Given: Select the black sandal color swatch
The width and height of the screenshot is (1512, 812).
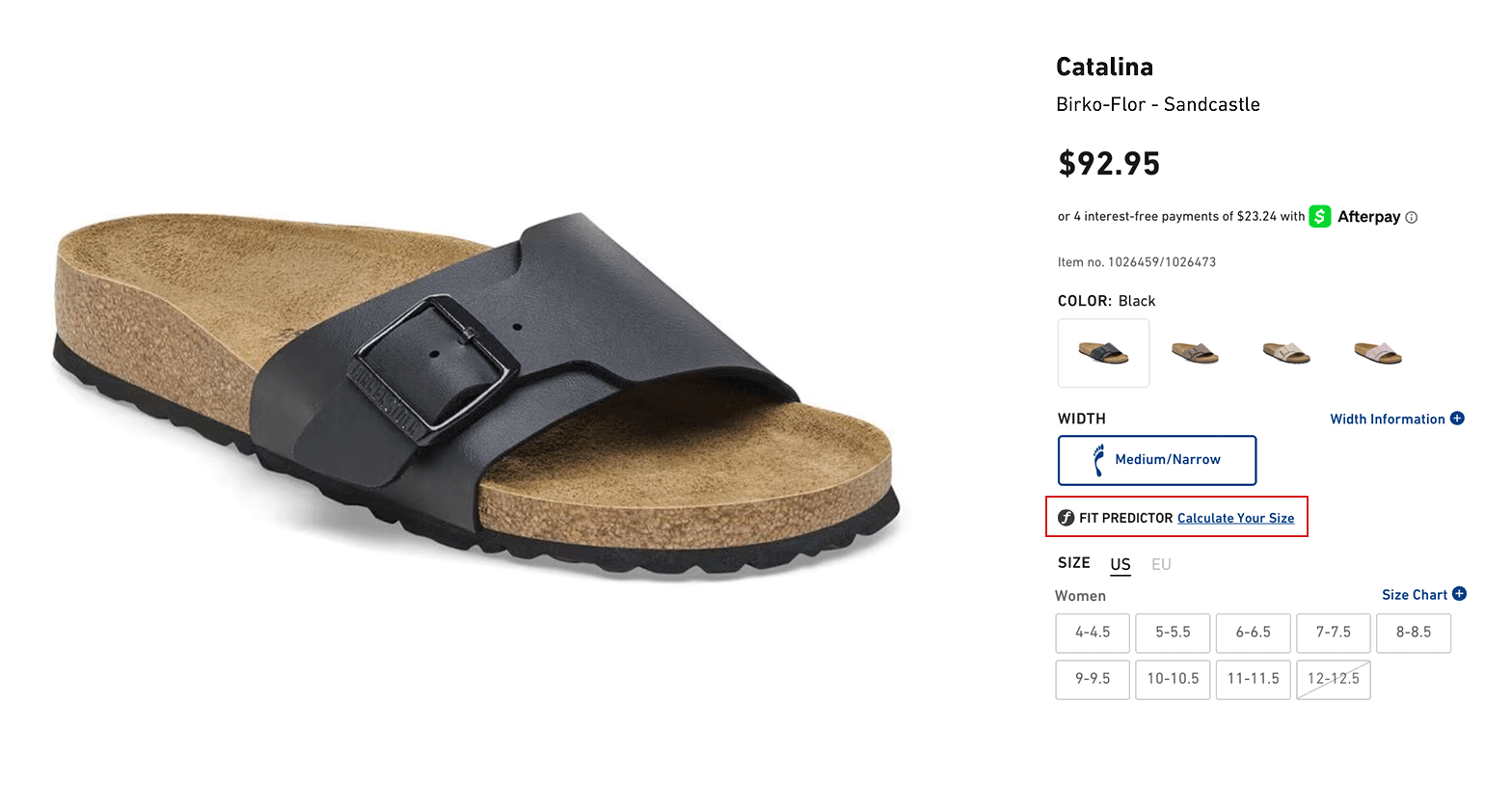Looking at the screenshot, I should (x=1103, y=353).
